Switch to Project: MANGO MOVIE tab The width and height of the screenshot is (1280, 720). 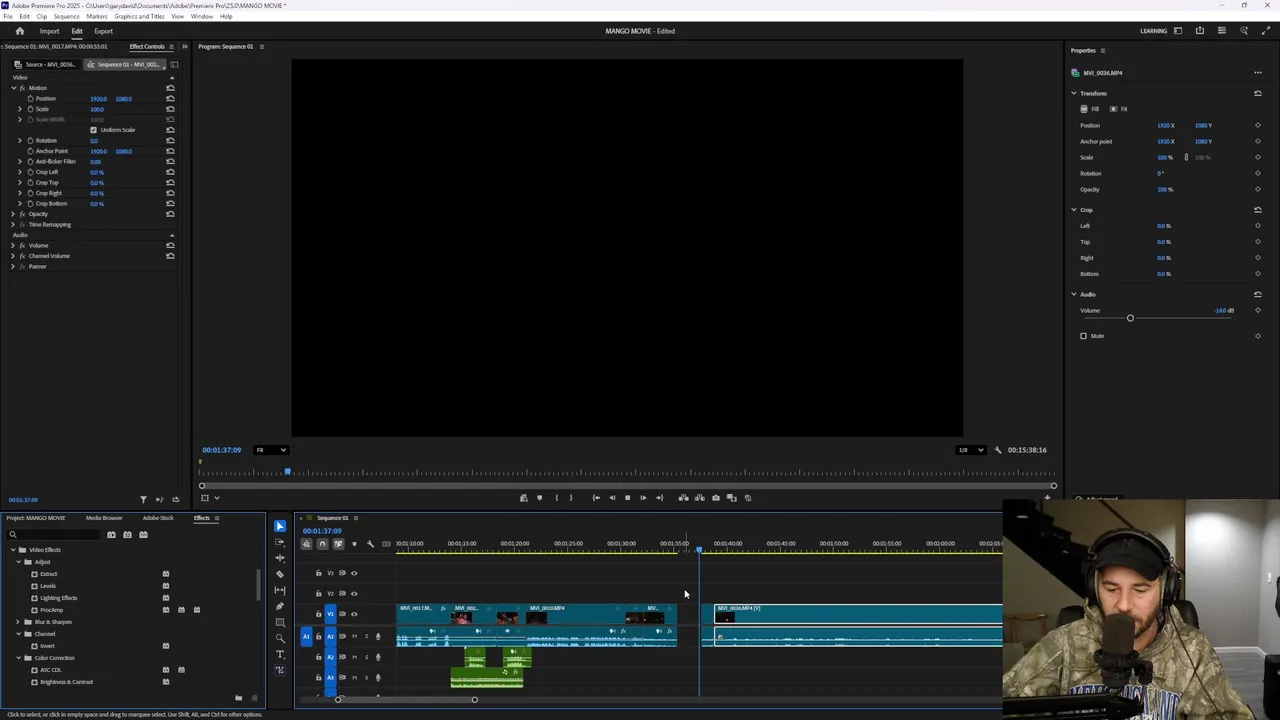point(35,518)
